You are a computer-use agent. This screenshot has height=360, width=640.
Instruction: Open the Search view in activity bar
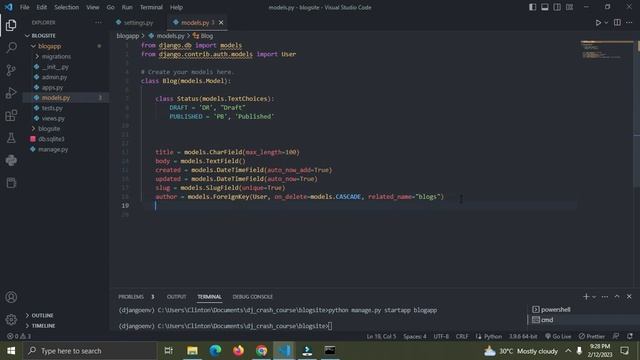(11, 48)
